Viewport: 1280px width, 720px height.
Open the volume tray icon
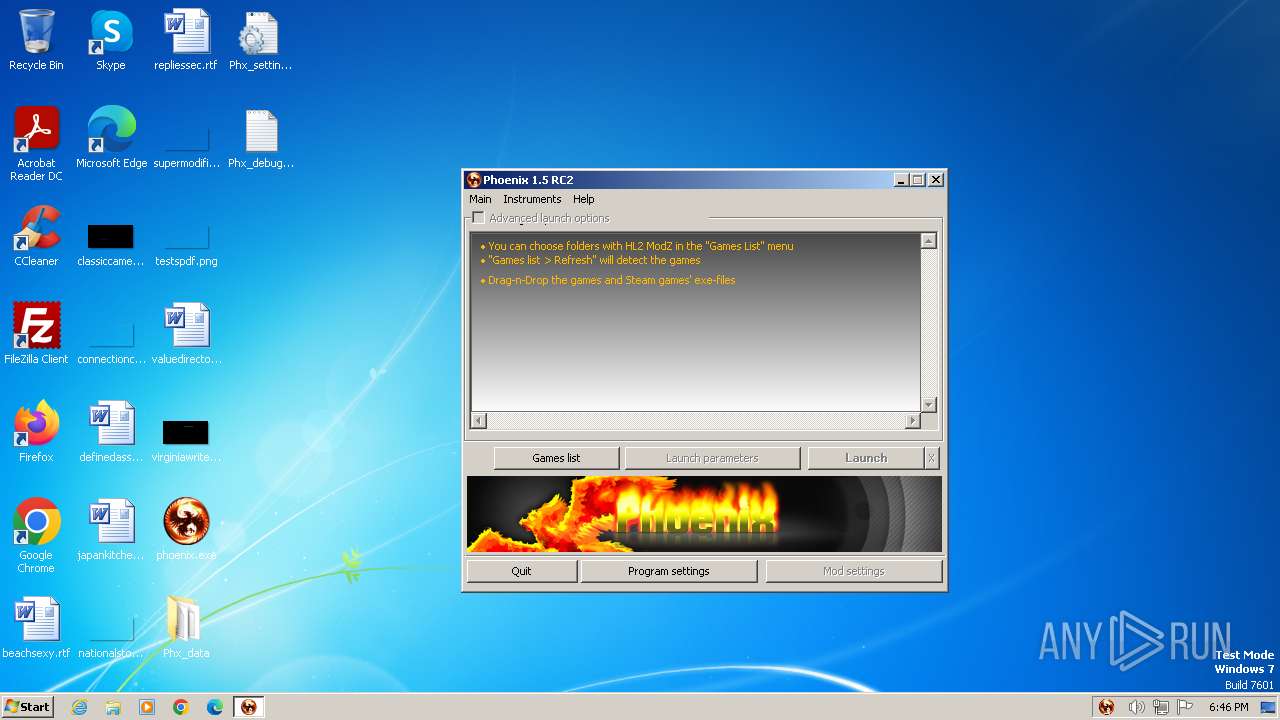[x=1136, y=707]
